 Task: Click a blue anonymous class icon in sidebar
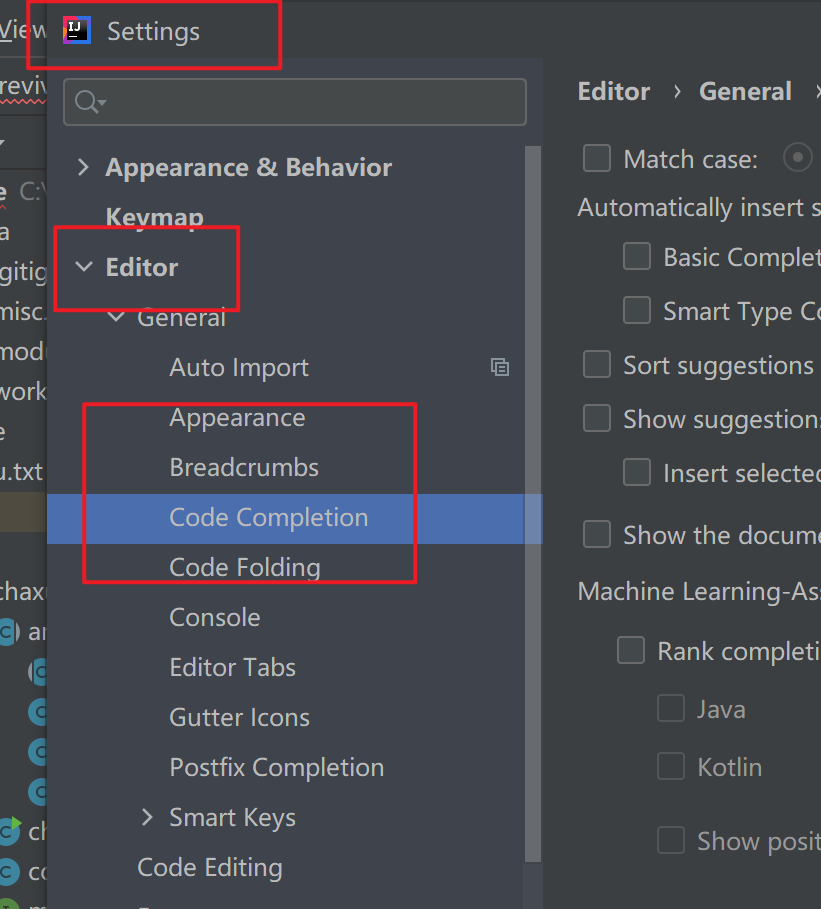tap(36, 711)
